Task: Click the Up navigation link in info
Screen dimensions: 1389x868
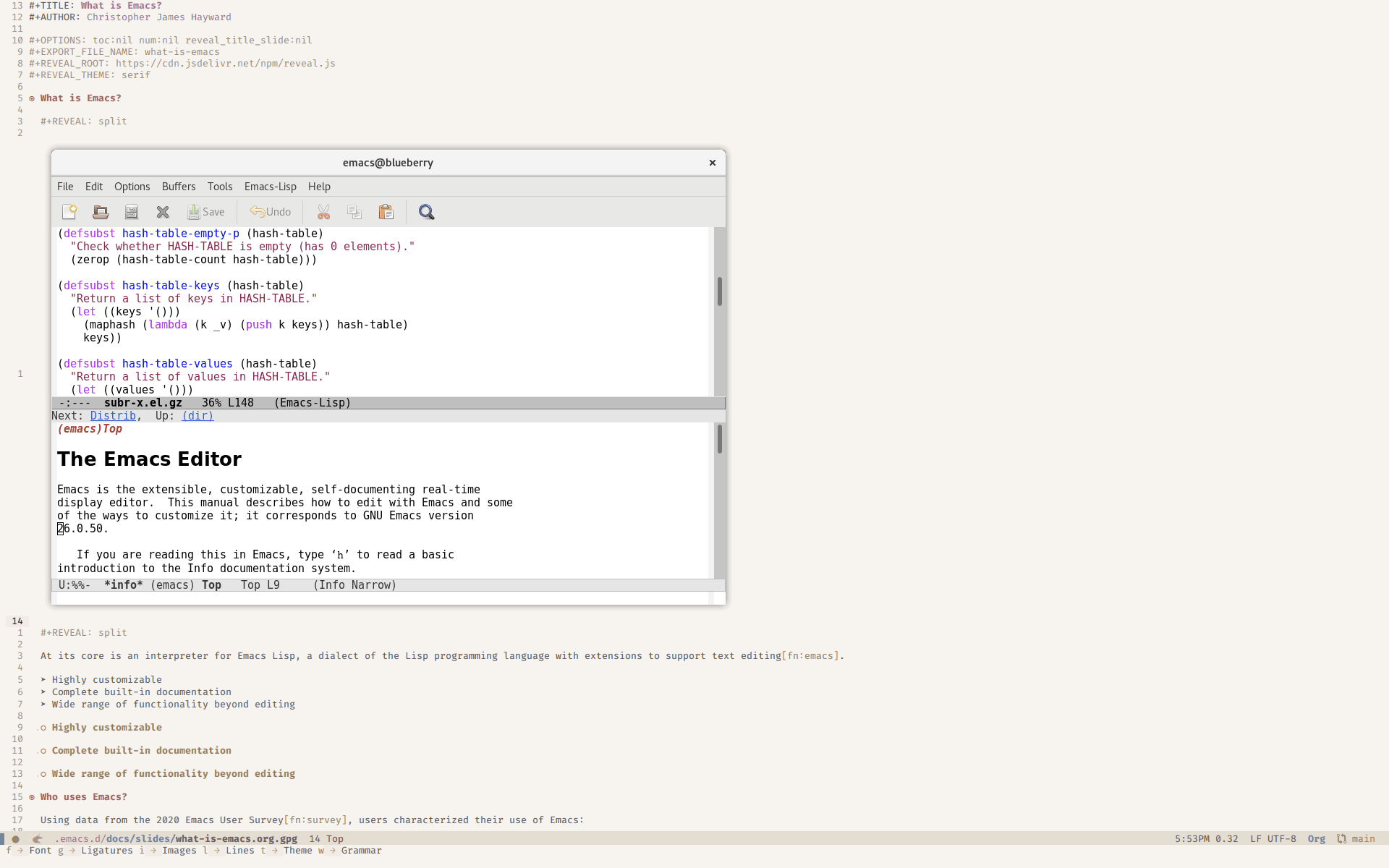Action: (197, 415)
